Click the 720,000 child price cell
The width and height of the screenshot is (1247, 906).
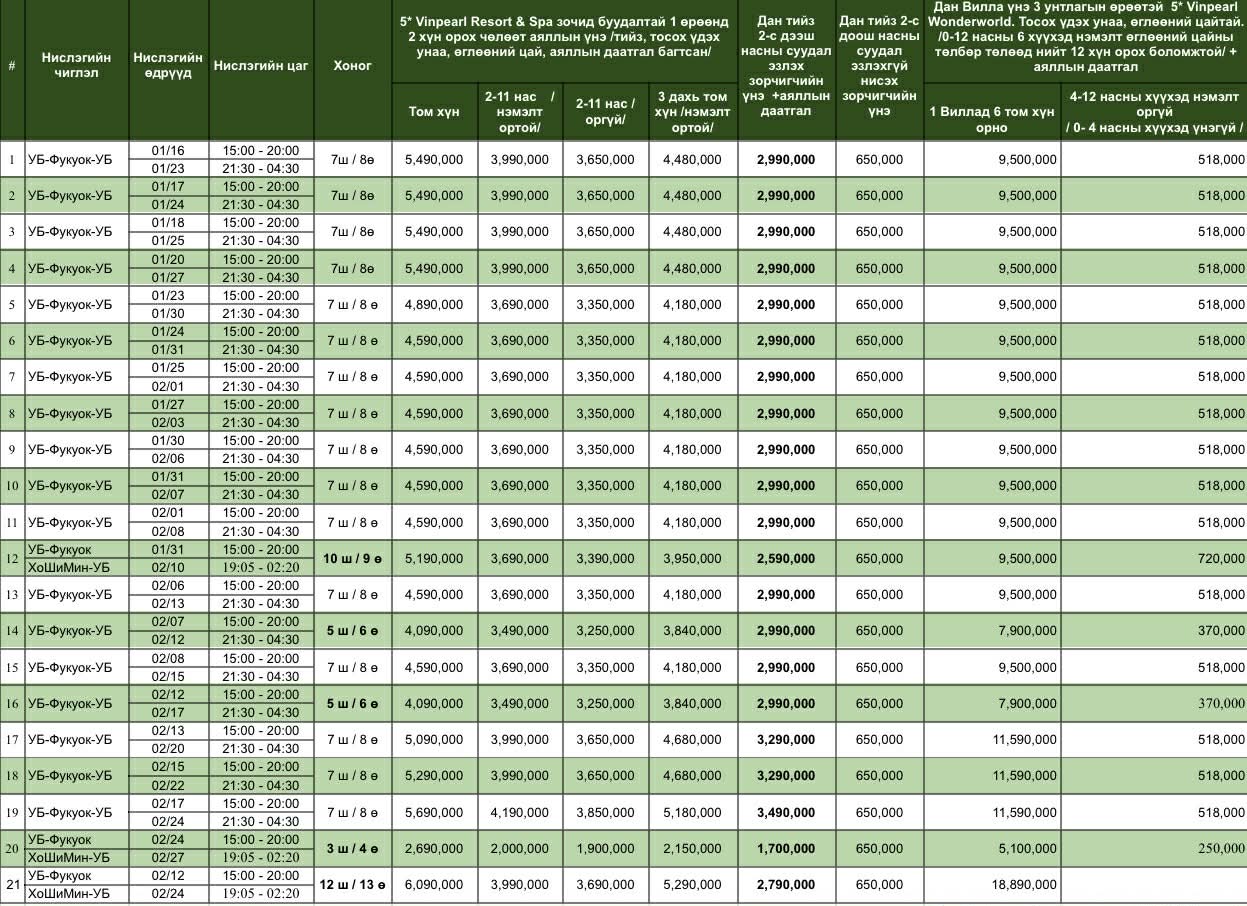1220,559
